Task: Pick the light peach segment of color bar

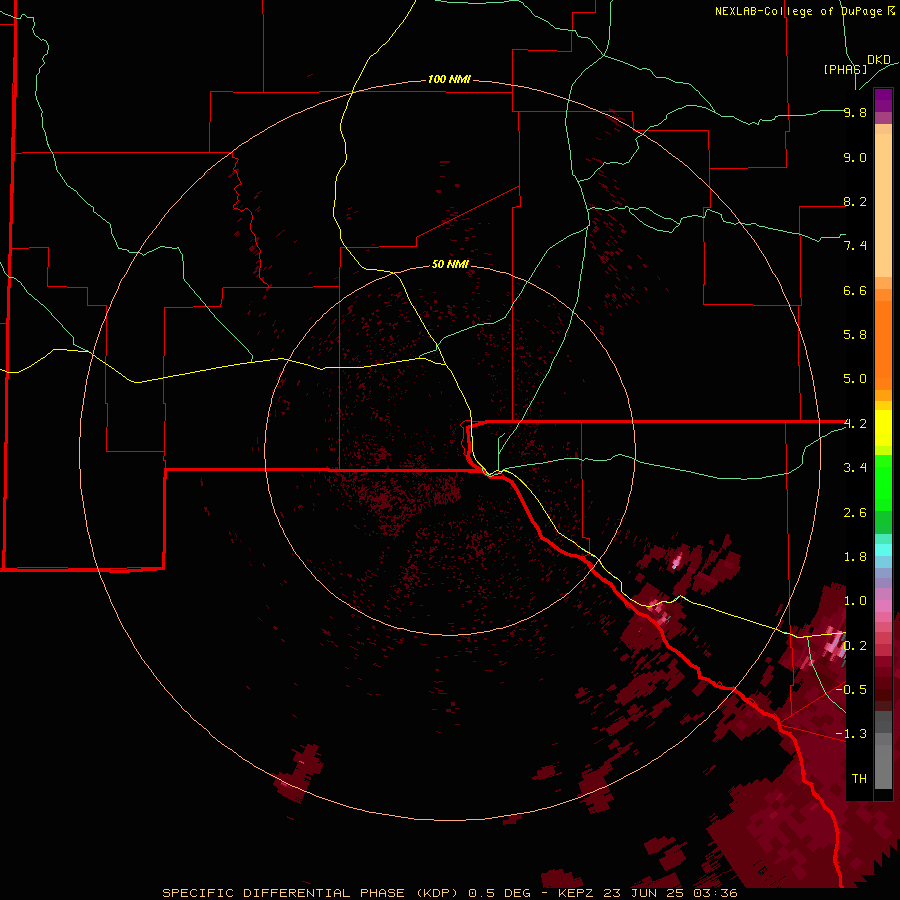Action: (x=883, y=207)
